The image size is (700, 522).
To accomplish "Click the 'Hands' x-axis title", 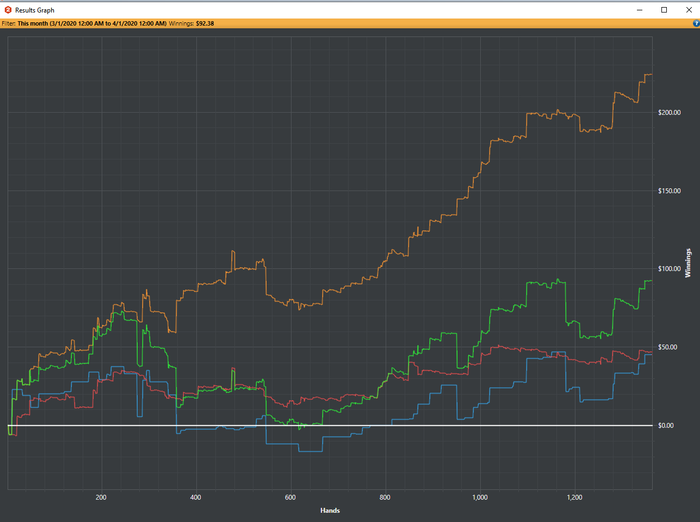I will pos(330,510).
